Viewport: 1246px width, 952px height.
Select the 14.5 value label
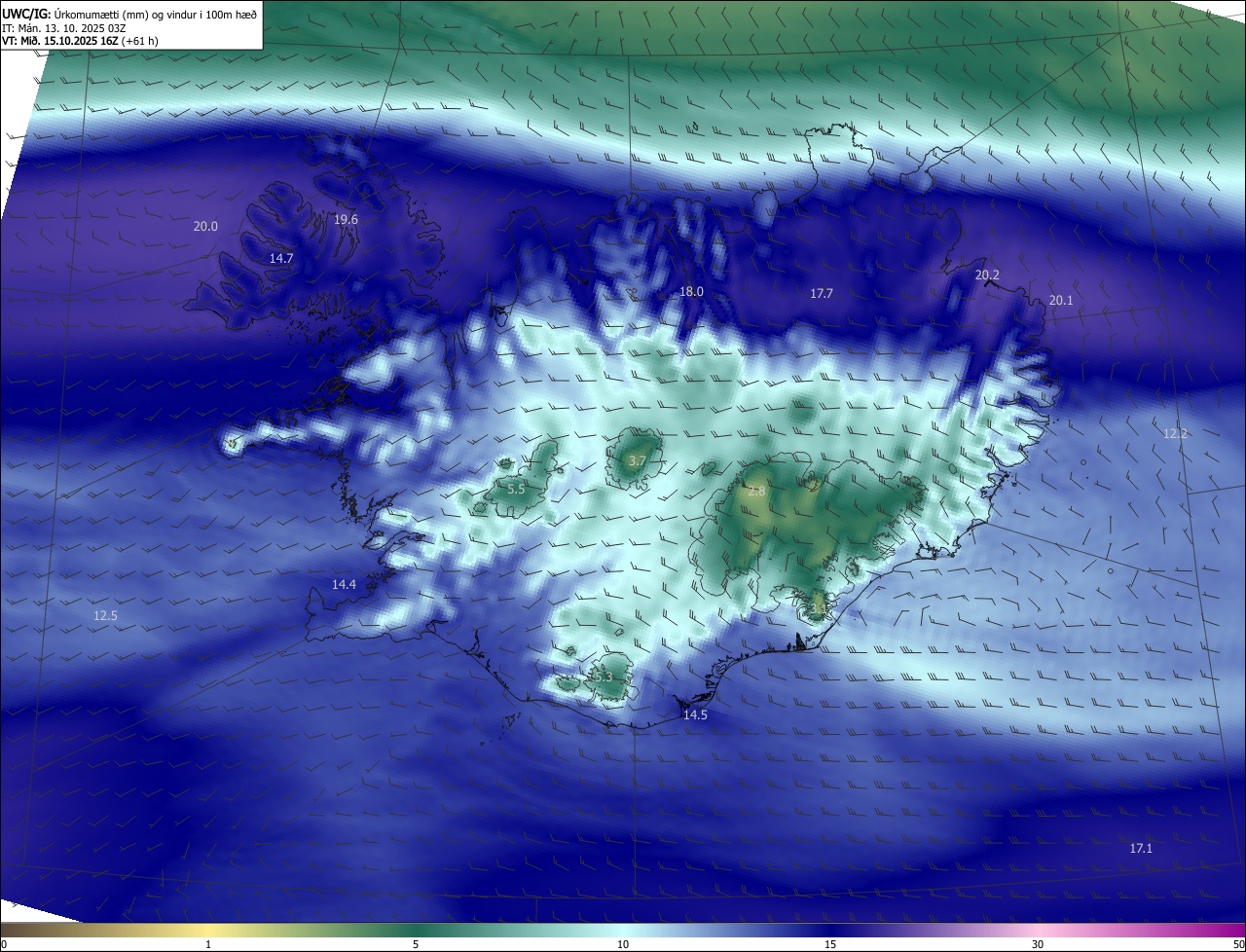tap(695, 714)
